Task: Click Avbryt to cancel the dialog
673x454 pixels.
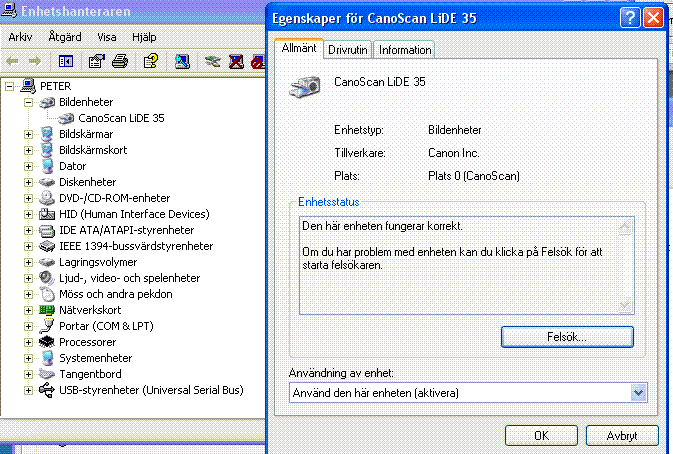Action: coord(622,436)
